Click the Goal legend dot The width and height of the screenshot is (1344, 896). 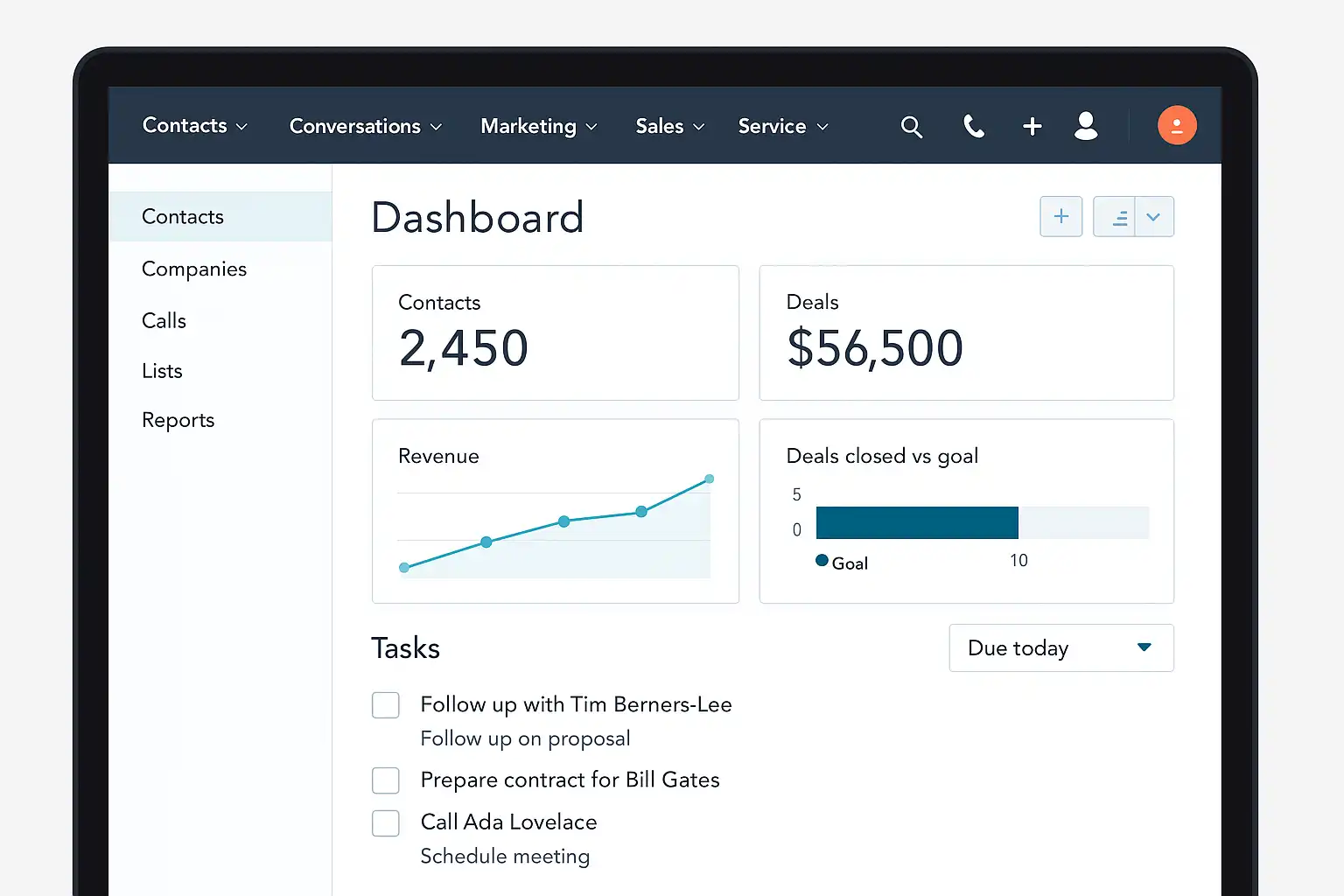[822, 561]
